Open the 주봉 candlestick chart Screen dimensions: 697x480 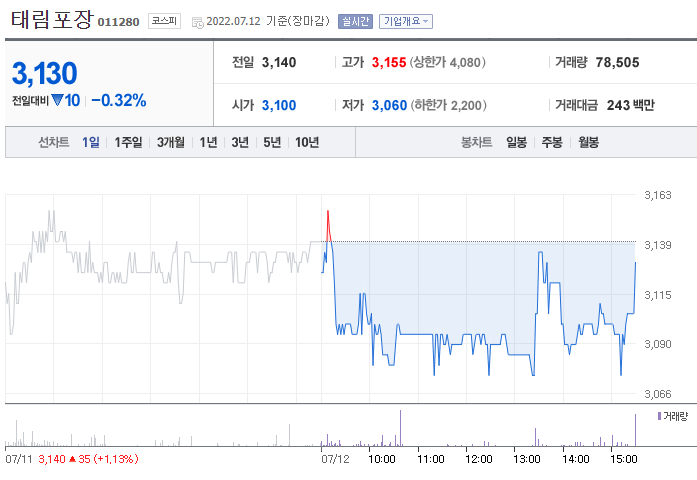coord(552,142)
